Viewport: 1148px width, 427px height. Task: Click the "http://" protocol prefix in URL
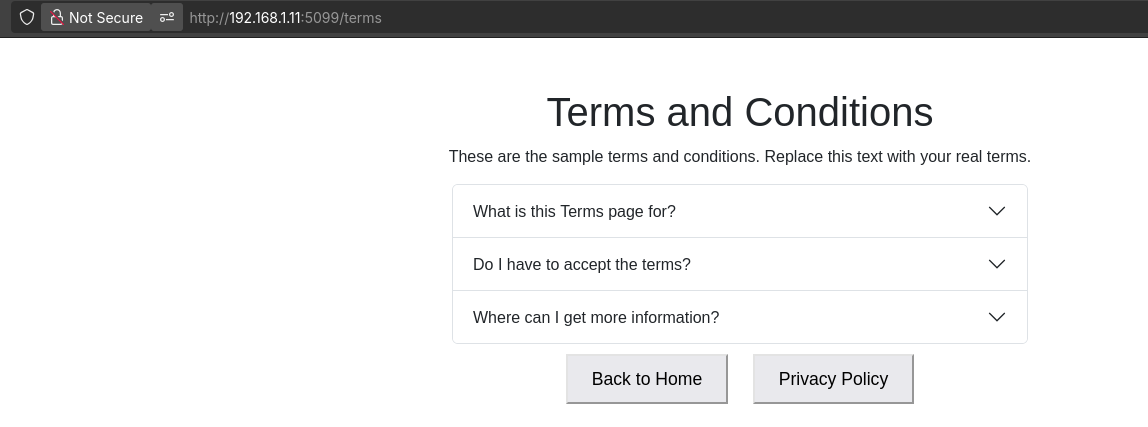pos(209,18)
